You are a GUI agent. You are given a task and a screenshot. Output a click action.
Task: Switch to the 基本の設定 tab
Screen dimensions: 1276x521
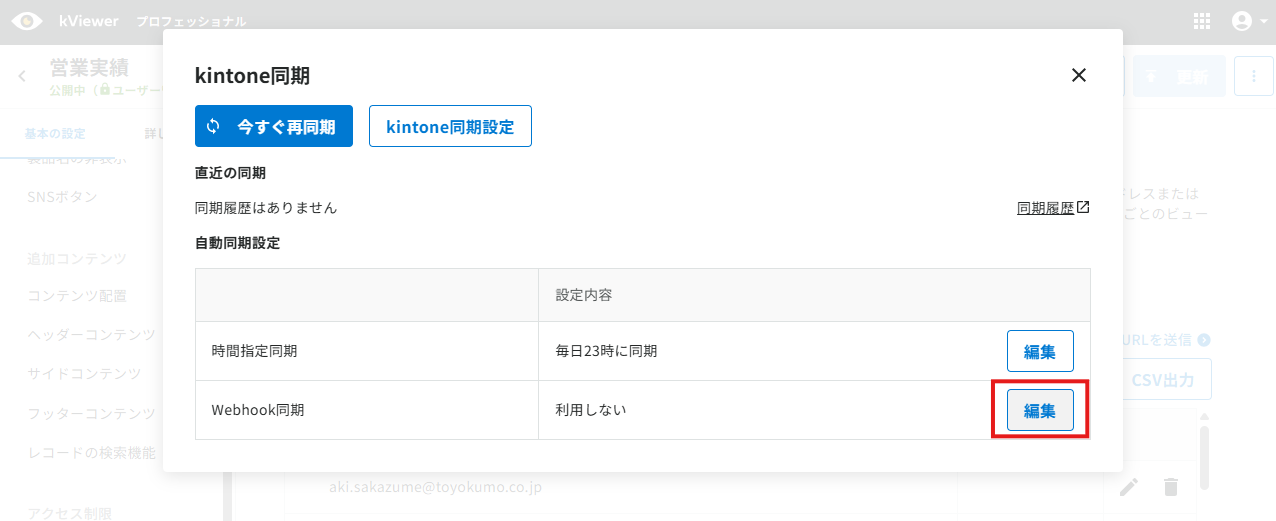coord(55,133)
